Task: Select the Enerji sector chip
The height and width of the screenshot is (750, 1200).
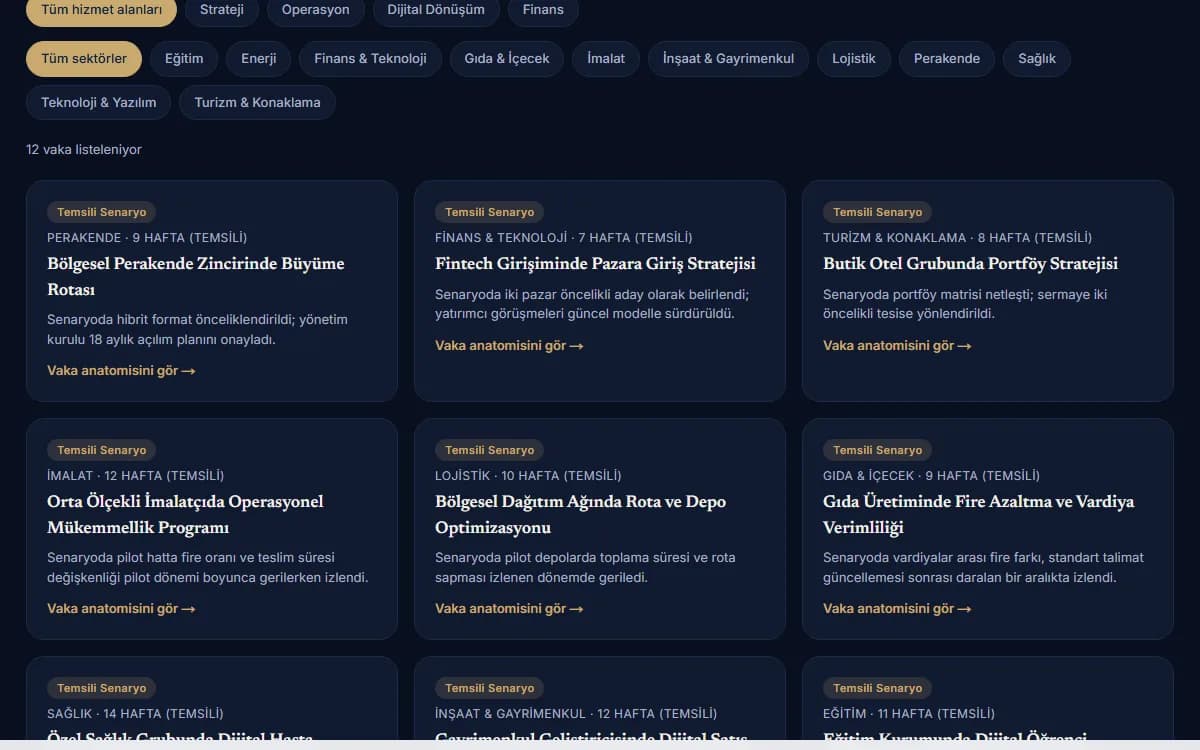Action: (259, 59)
